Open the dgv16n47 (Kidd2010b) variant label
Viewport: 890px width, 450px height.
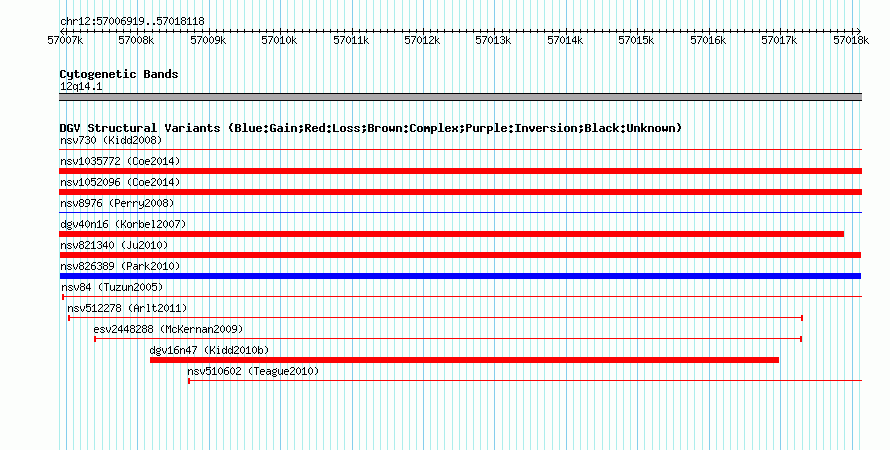[209, 350]
